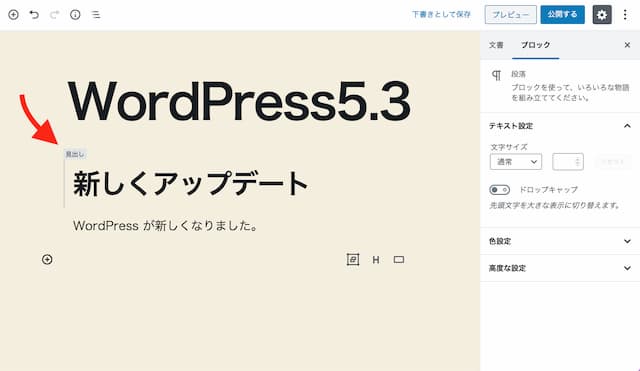Viewport: 640px width, 371px height.
Task: Click the WordPress5.3 post title
Action: point(239,101)
